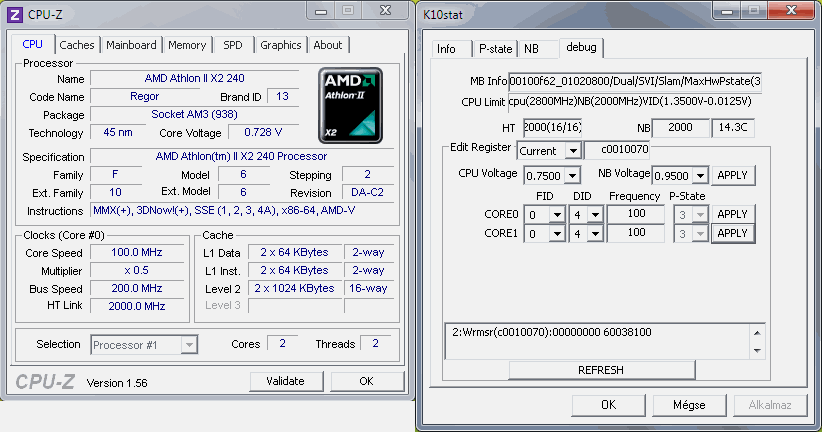Click the CORE0 Frequency field showing 100
The width and height of the screenshot is (822, 432).
tap(636, 214)
